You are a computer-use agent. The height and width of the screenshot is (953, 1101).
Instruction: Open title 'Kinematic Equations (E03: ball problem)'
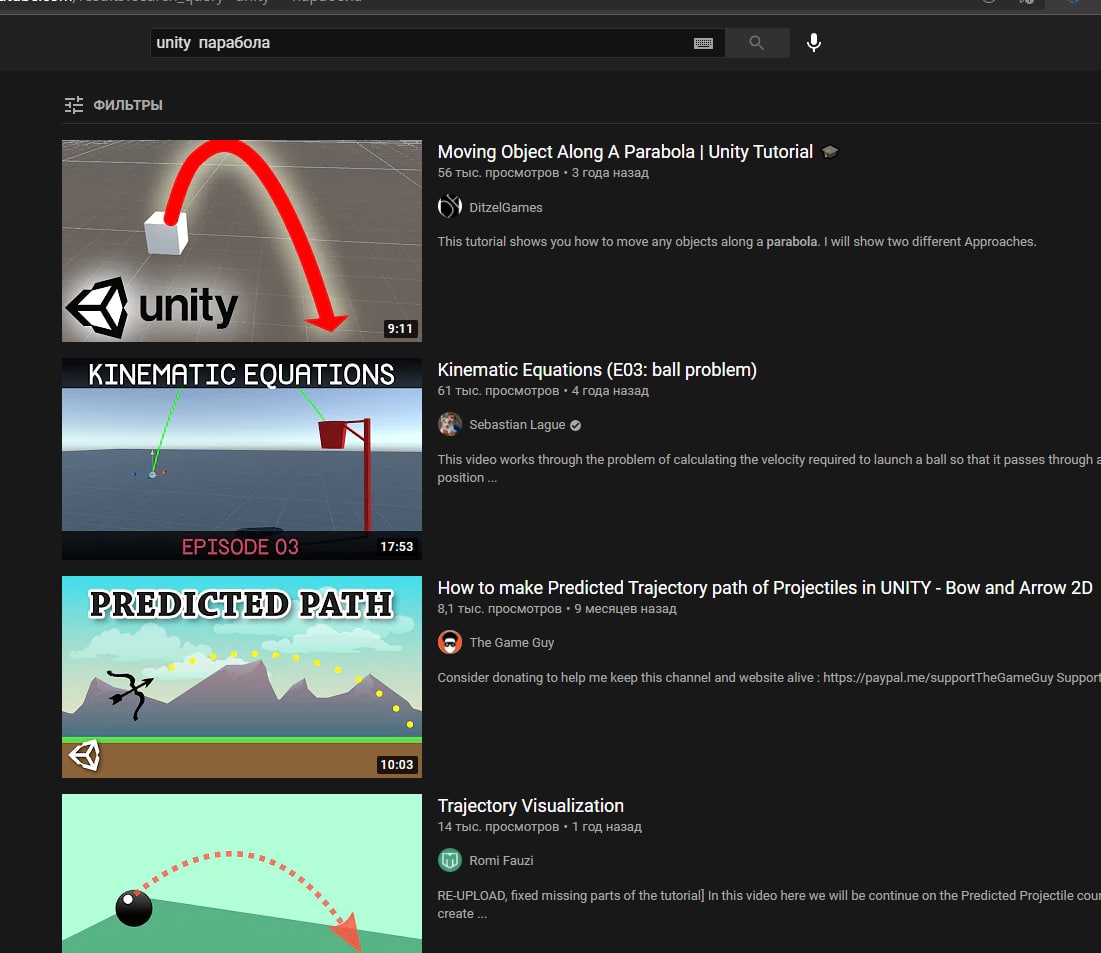(x=597, y=370)
